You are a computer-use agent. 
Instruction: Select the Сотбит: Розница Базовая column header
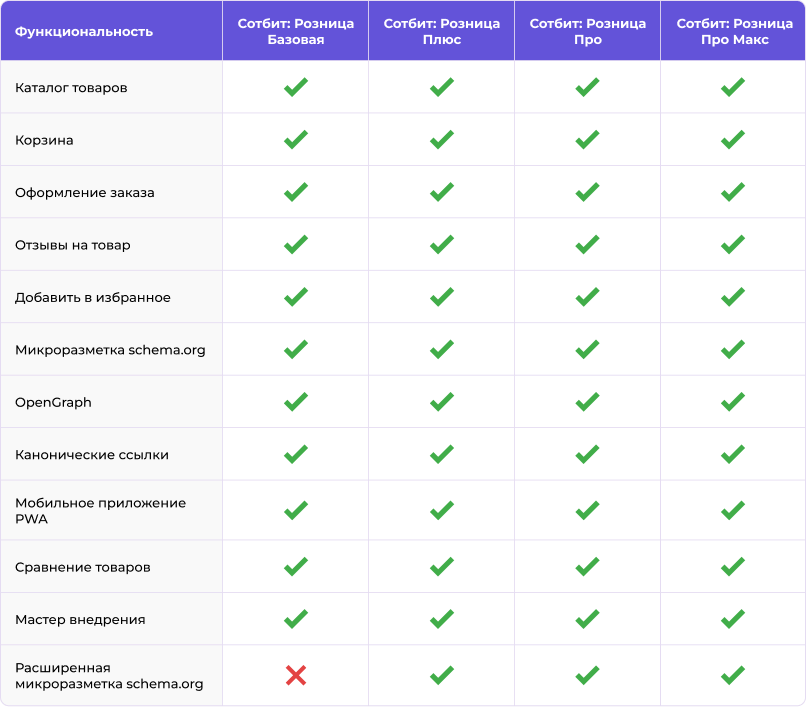pyautogui.click(x=296, y=31)
